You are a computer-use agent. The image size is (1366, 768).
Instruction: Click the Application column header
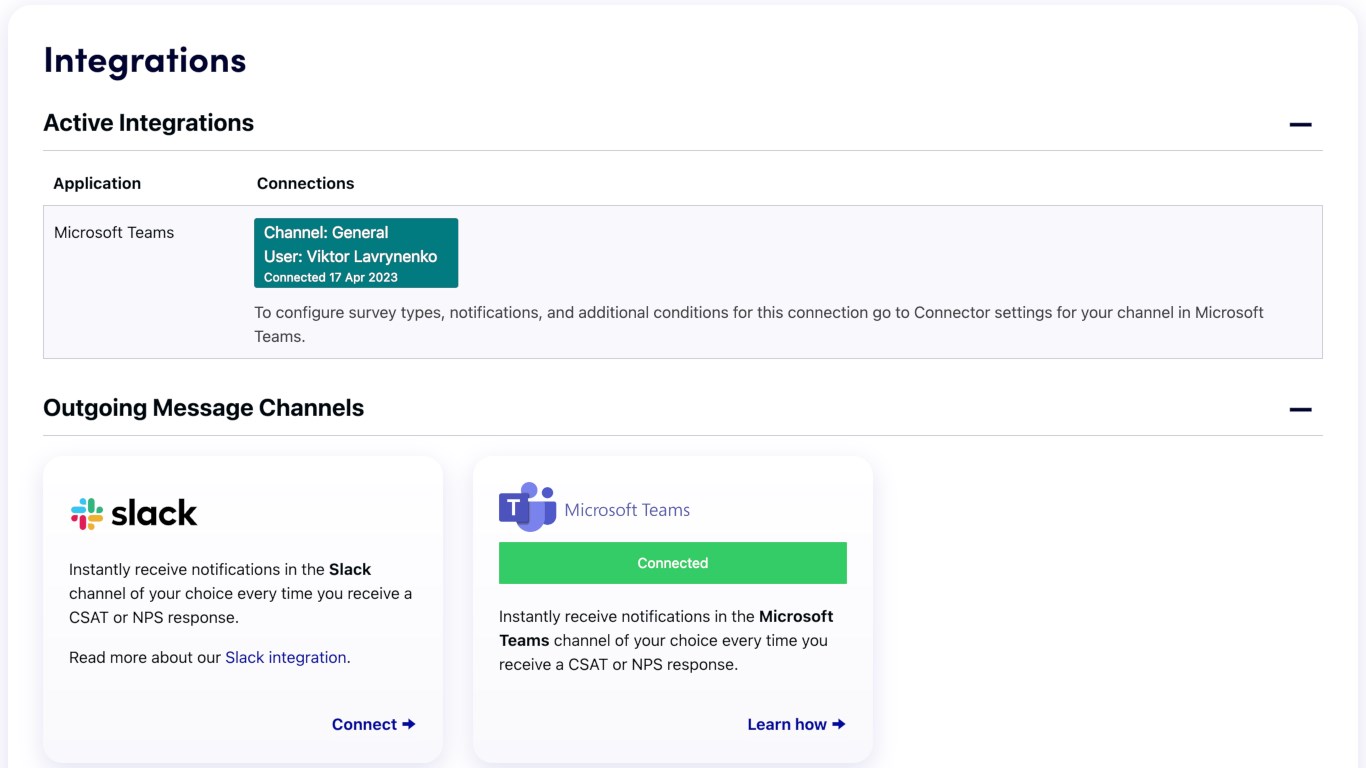click(97, 183)
